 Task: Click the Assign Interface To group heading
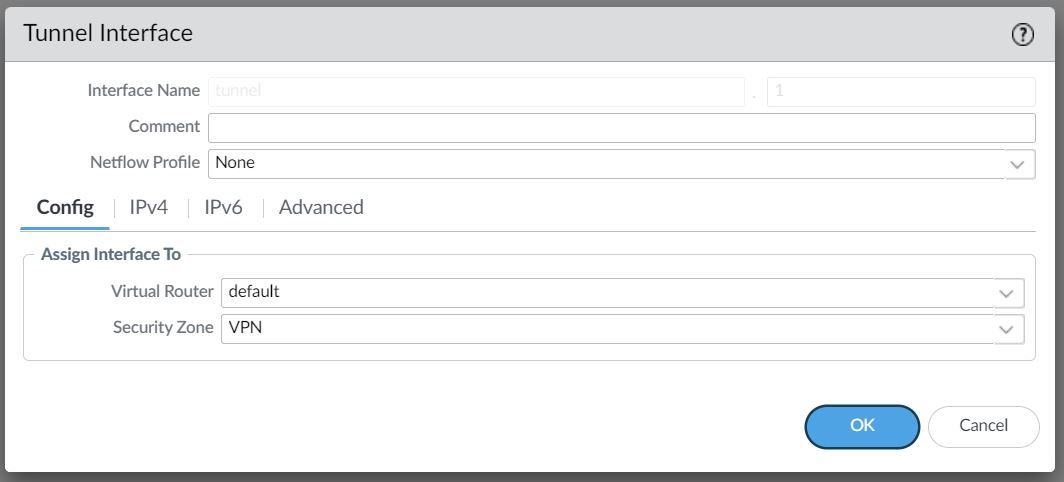tap(111, 255)
